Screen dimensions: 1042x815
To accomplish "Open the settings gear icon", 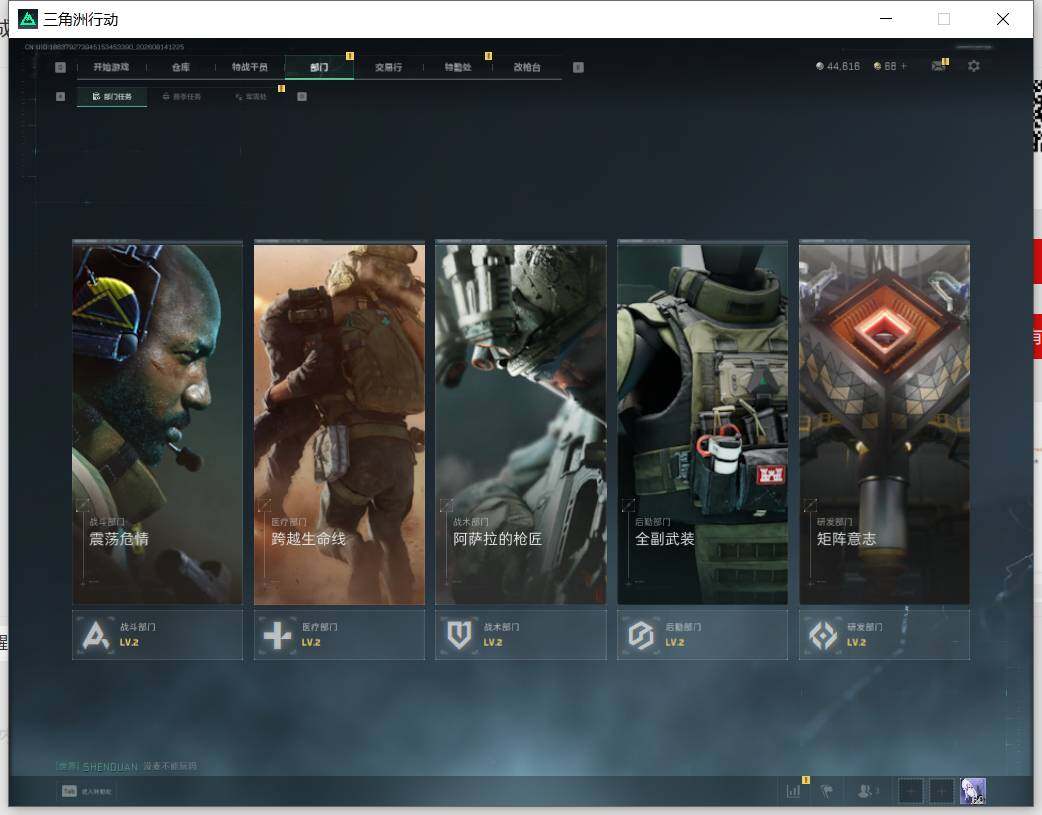I will tap(974, 66).
